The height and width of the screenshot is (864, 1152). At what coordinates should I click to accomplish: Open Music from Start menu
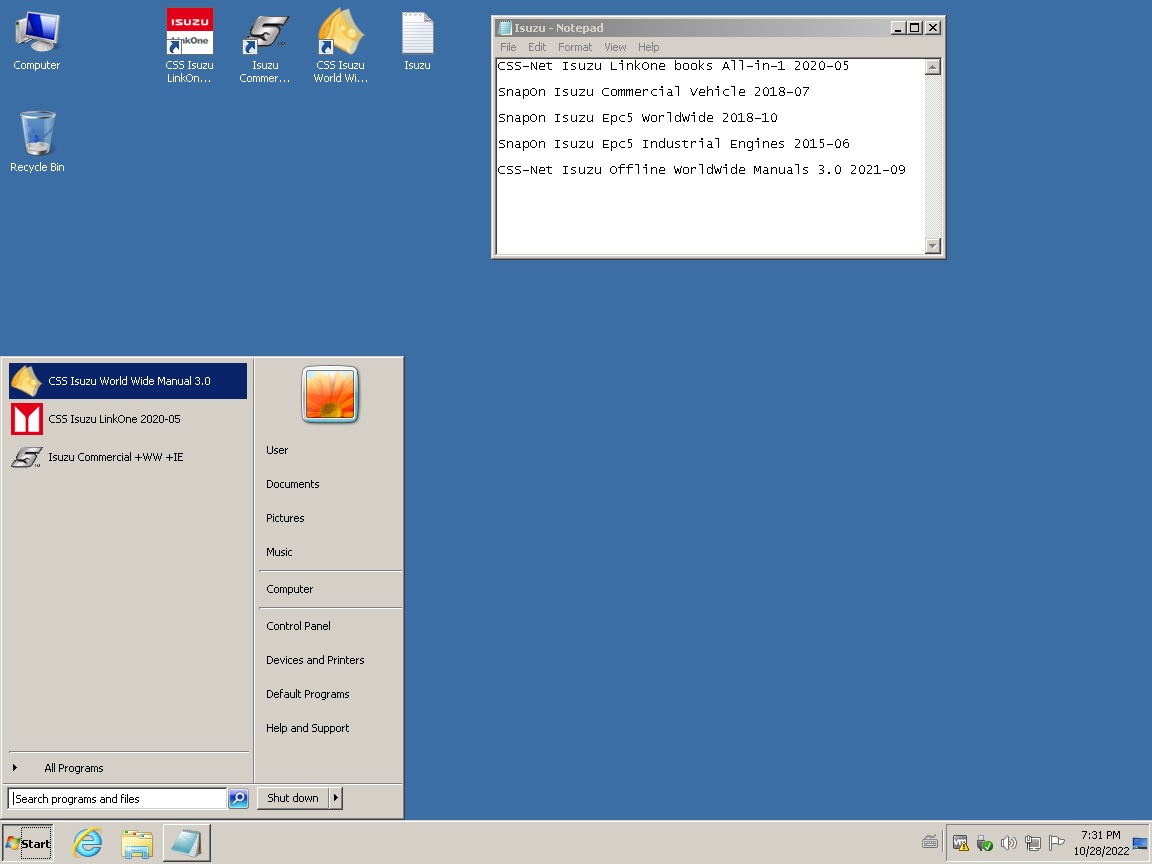click(x=279, y=552)
